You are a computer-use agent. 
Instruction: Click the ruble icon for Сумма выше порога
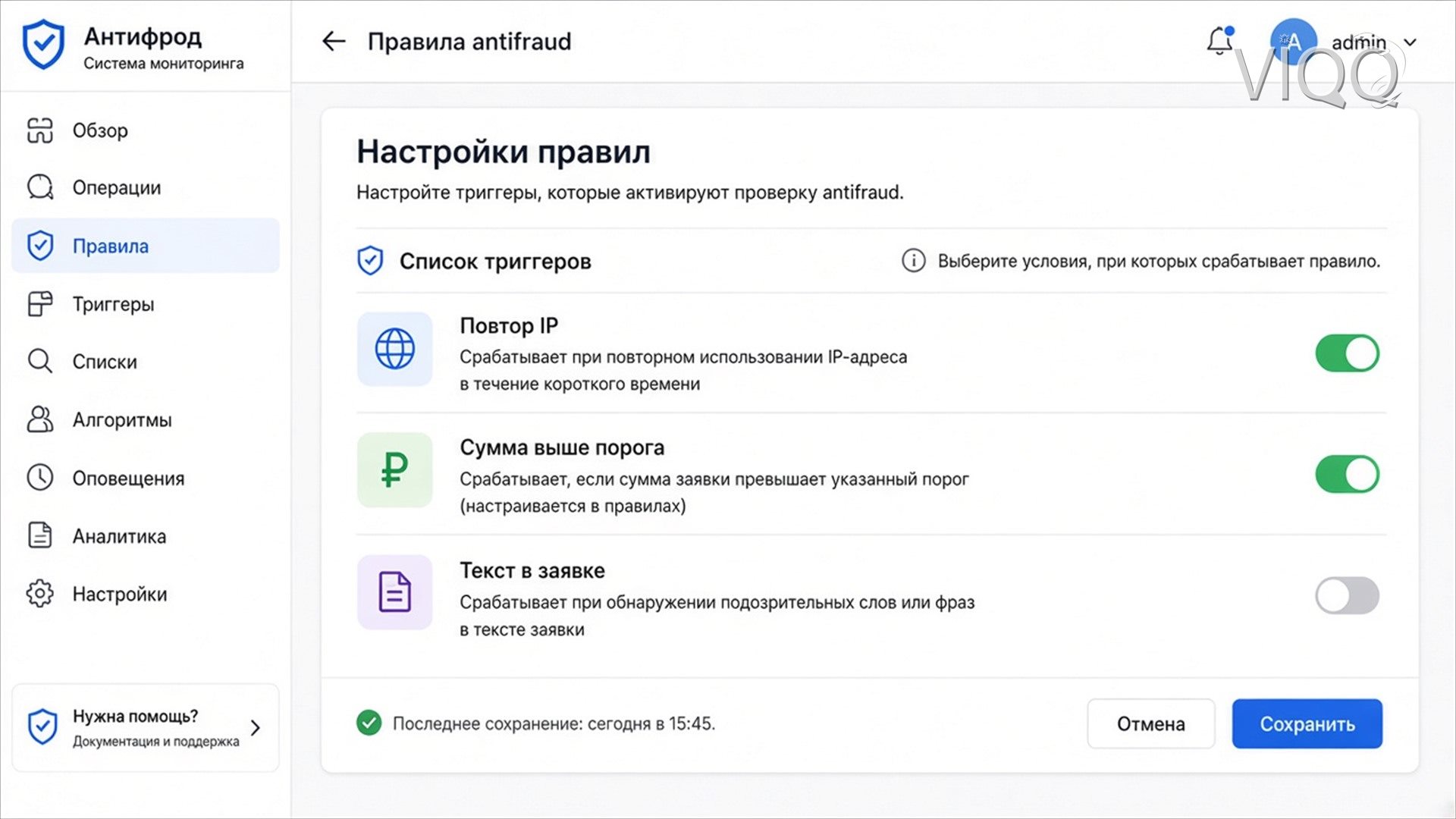pos(394,470)
